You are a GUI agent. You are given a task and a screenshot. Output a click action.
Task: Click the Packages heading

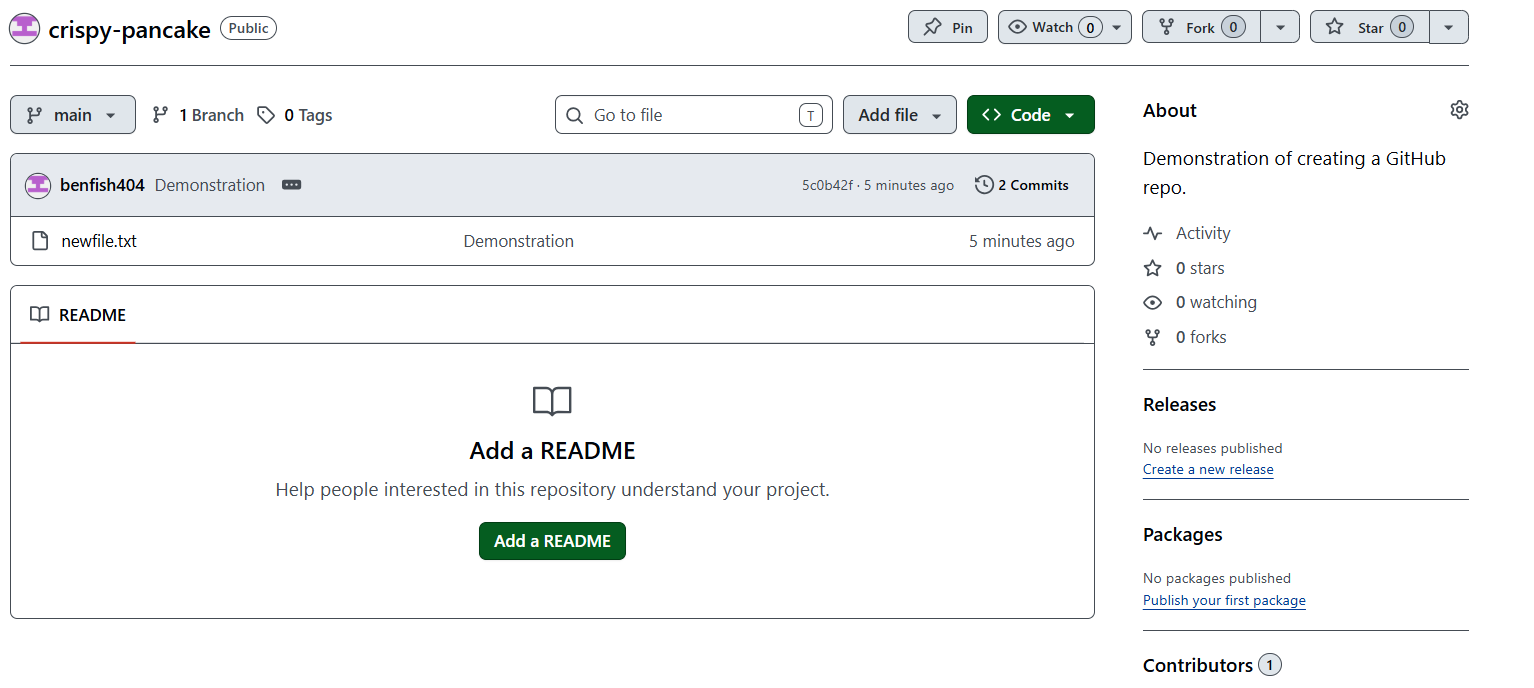[x=1183, y=534]
